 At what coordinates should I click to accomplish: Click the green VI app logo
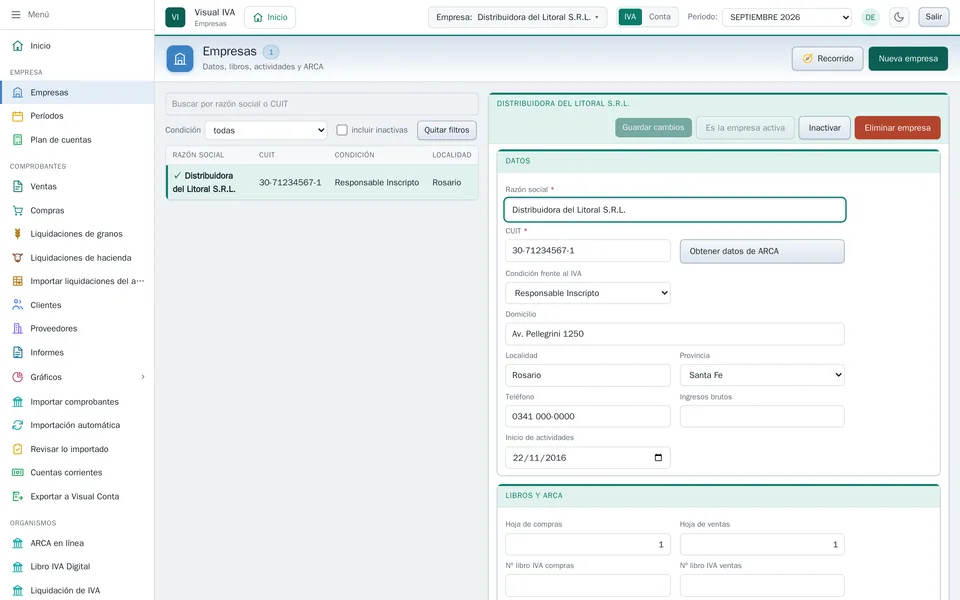[175, 17]
